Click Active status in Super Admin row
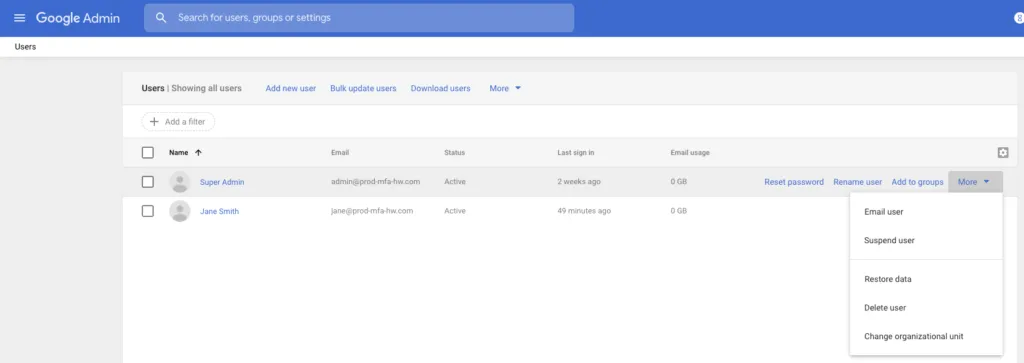 [x=455, y=182]
